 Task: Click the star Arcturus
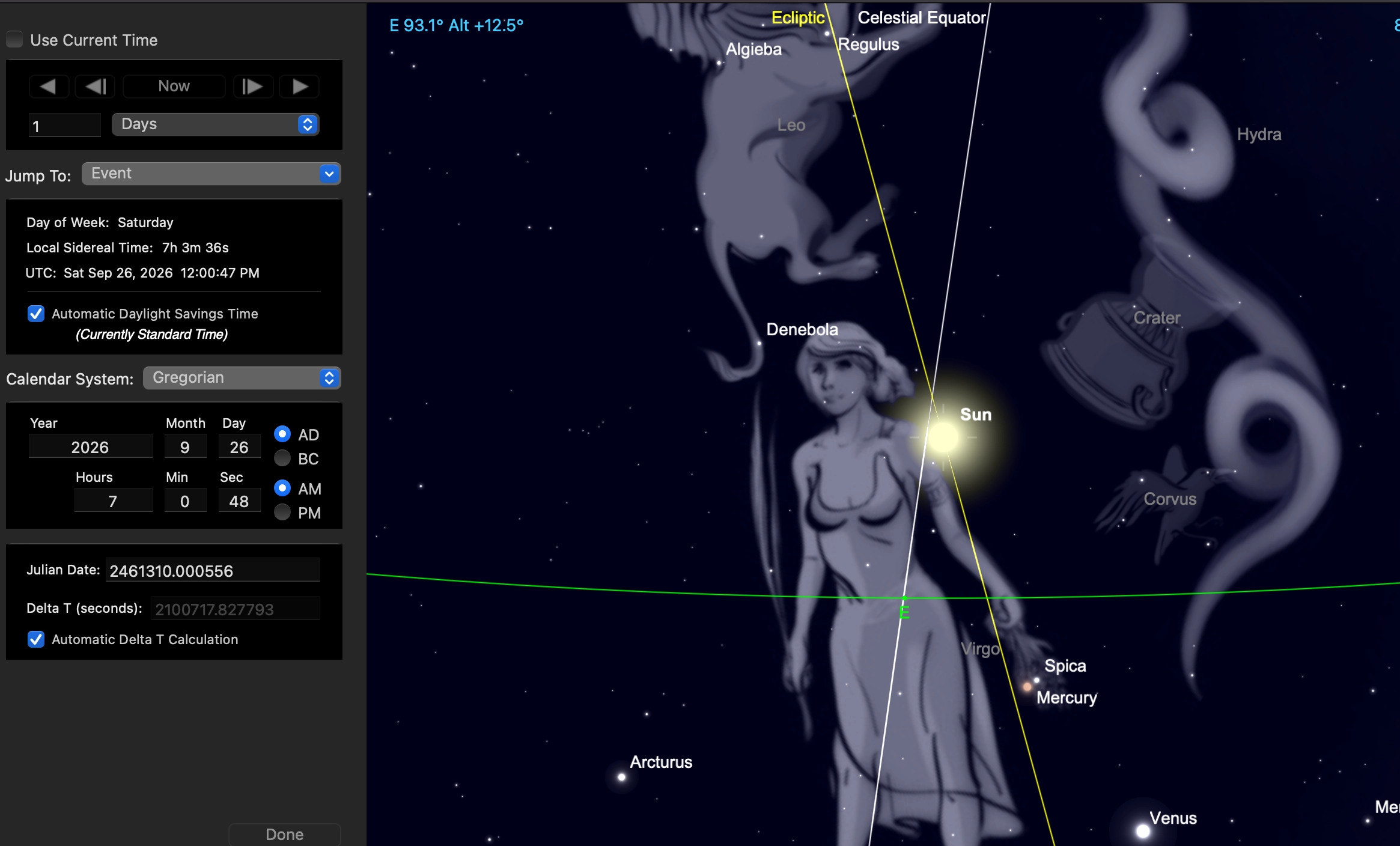622,777
